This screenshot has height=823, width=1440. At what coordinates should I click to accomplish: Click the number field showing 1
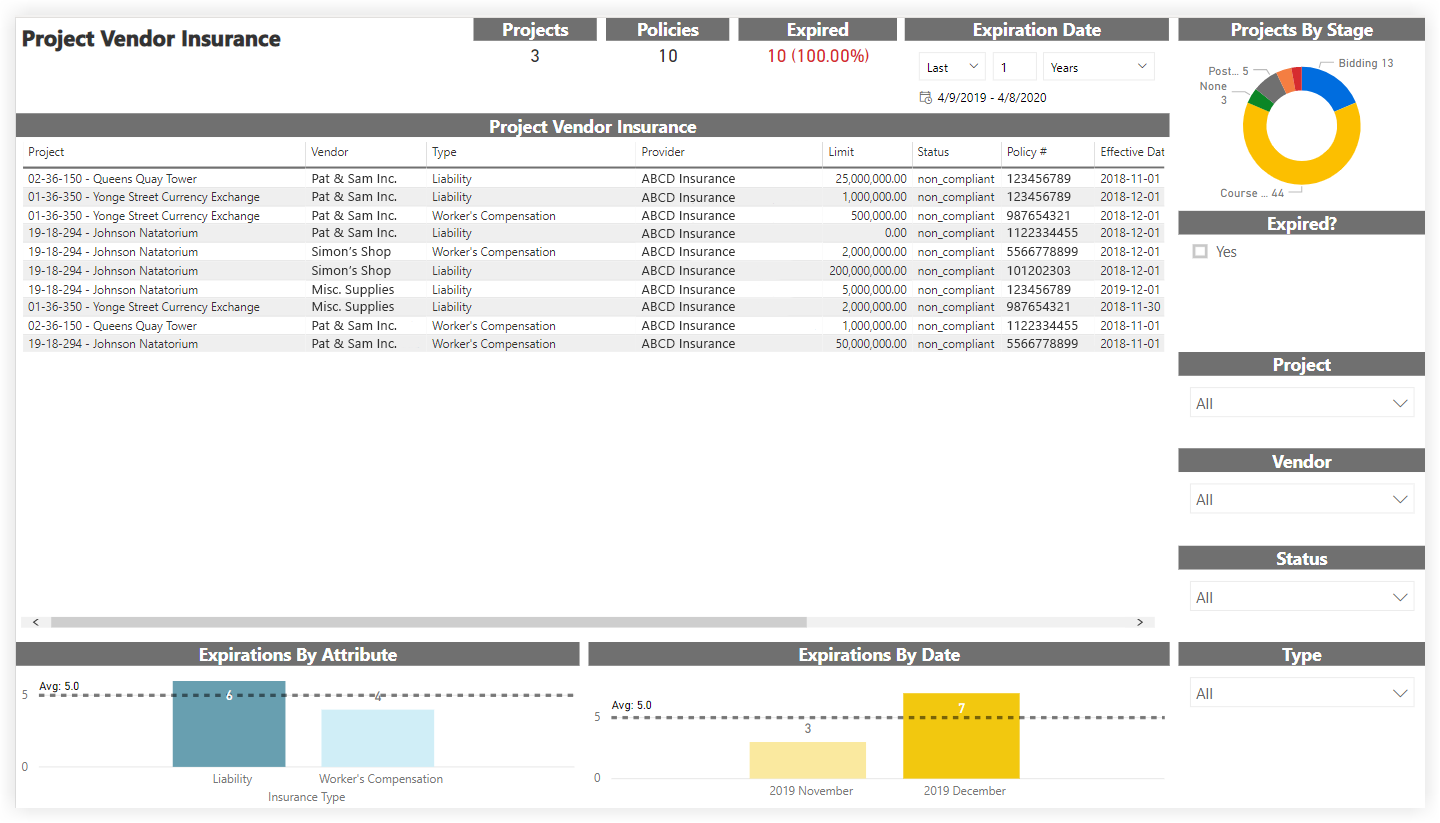[1014, 67]
